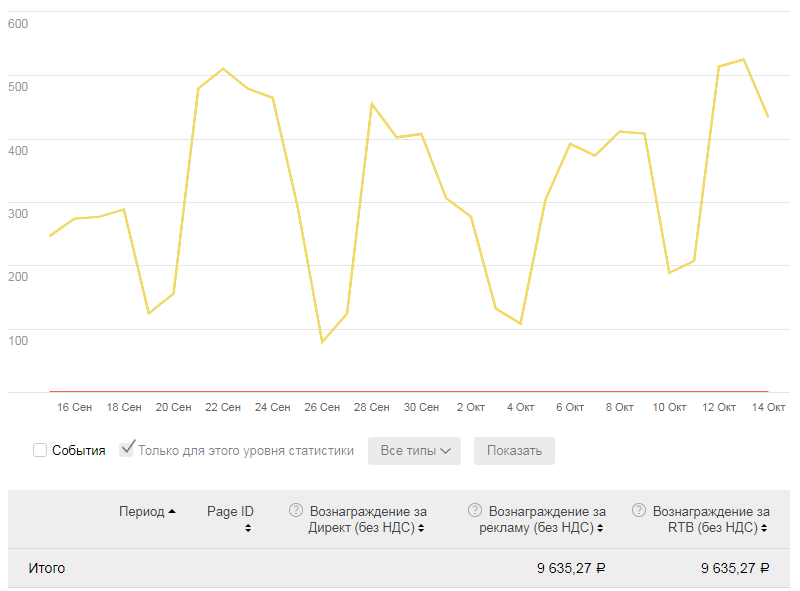Click the 600 y-axis label

point(18,24)
